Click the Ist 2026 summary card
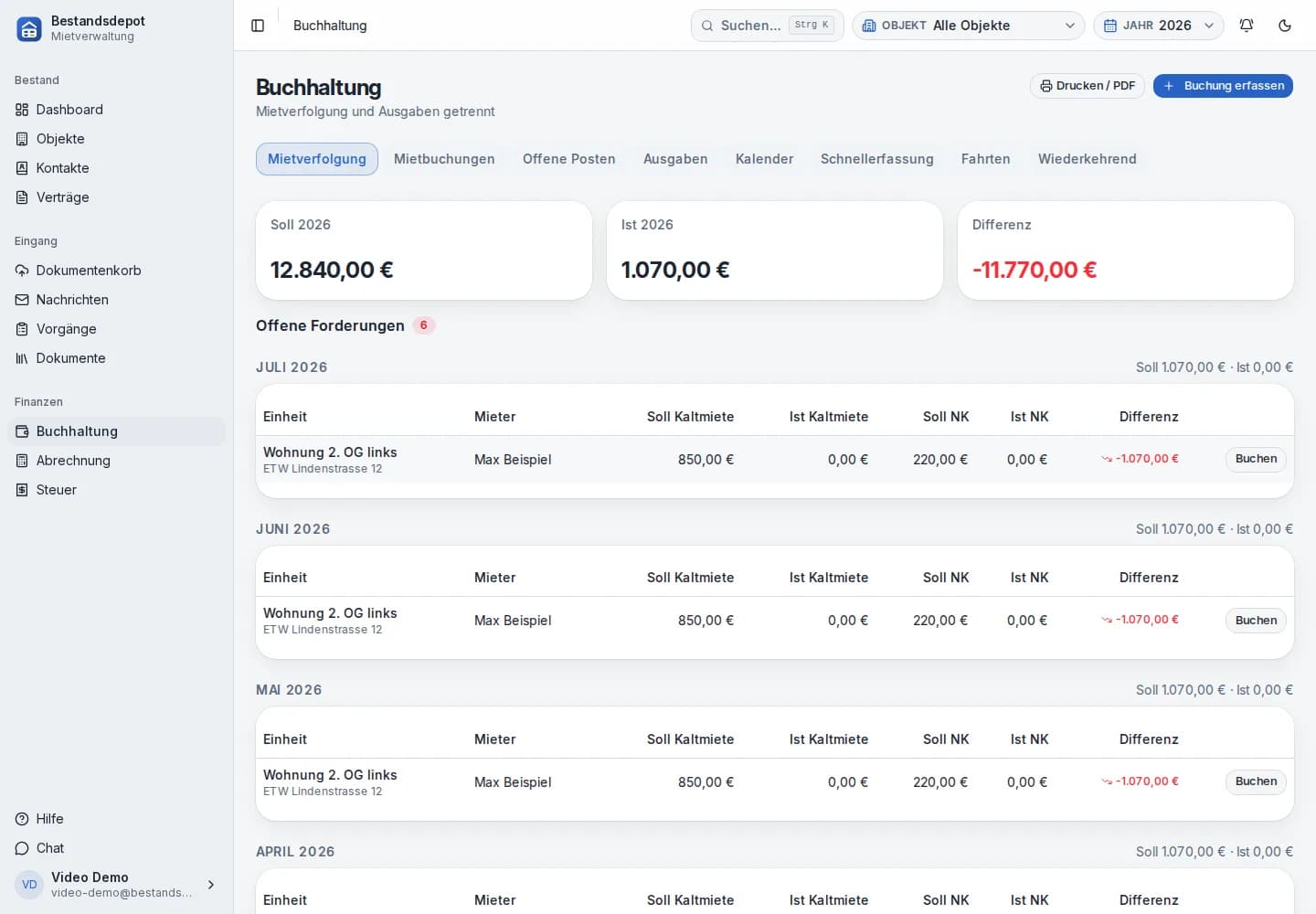The height and width of the screenshot is (914, 1316). (775, 250)
